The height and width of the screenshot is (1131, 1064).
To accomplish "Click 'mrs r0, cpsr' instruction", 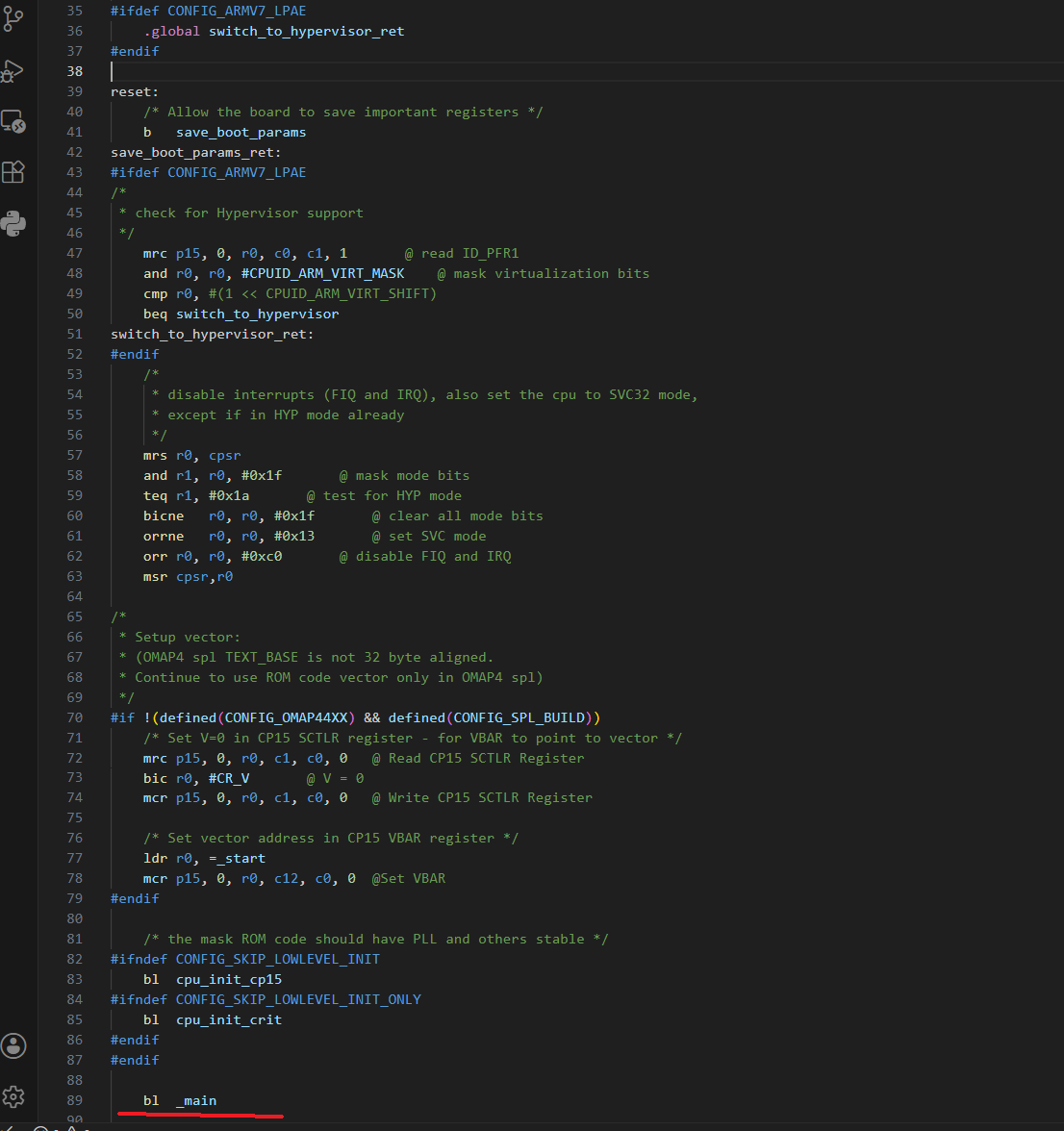I will (x=191, y=455).
